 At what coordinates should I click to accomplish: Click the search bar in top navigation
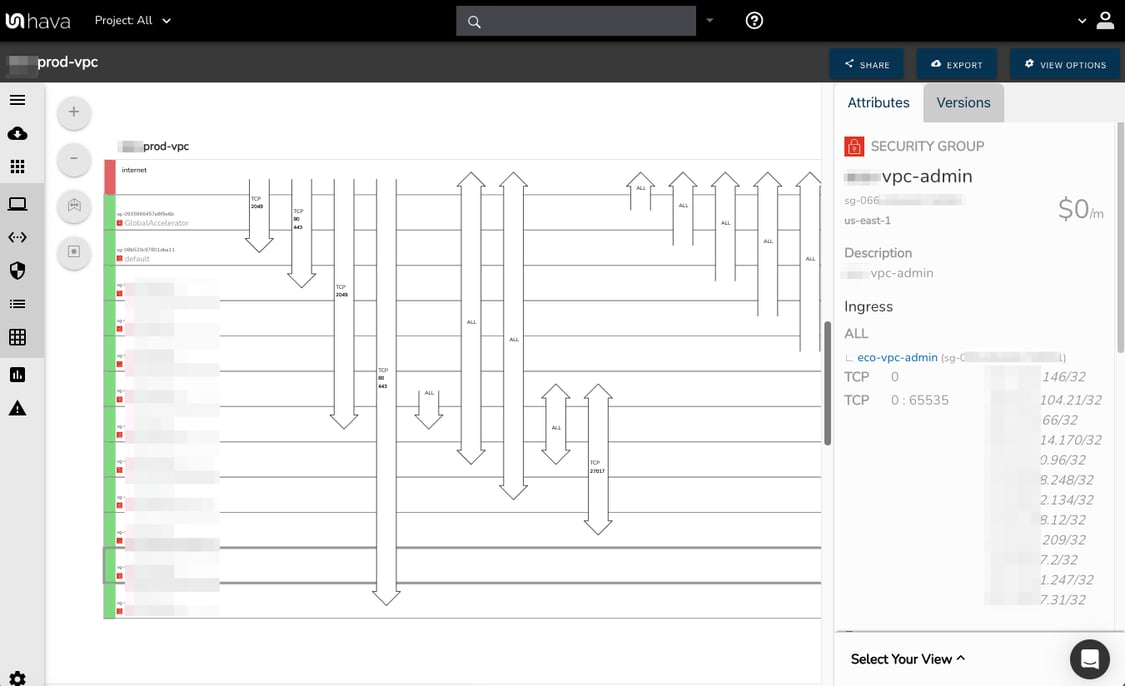tap(576, 20)
